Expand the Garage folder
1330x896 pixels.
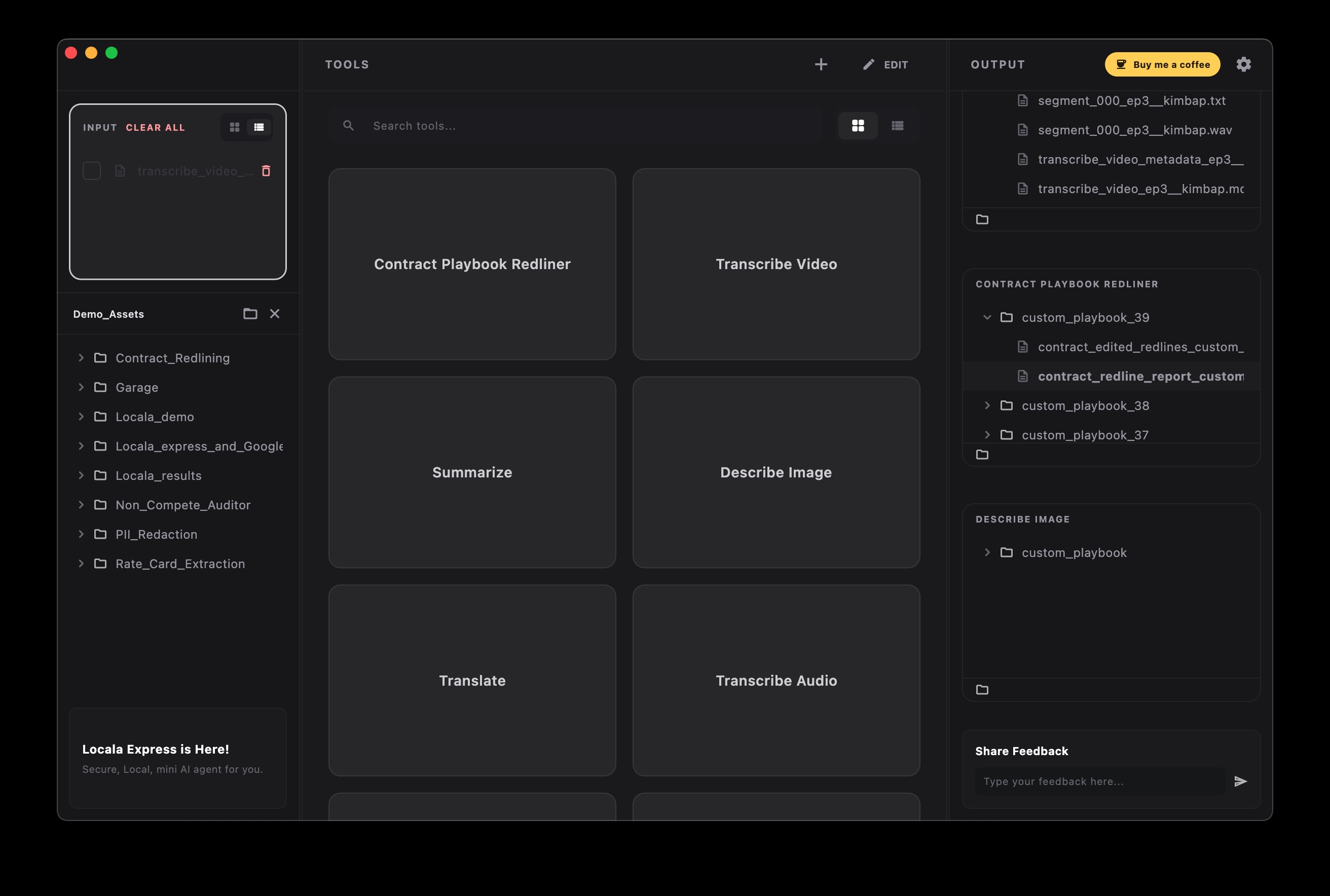point(81,387)
